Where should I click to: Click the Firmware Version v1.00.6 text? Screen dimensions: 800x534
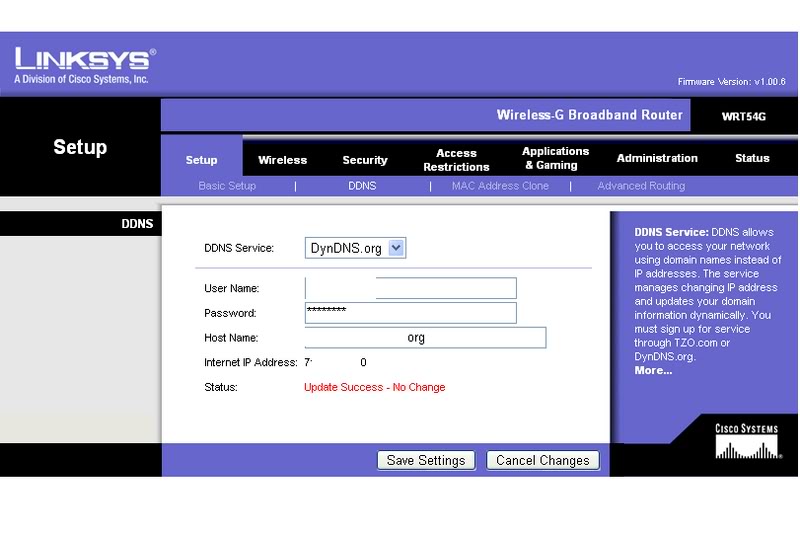[732, 82]
